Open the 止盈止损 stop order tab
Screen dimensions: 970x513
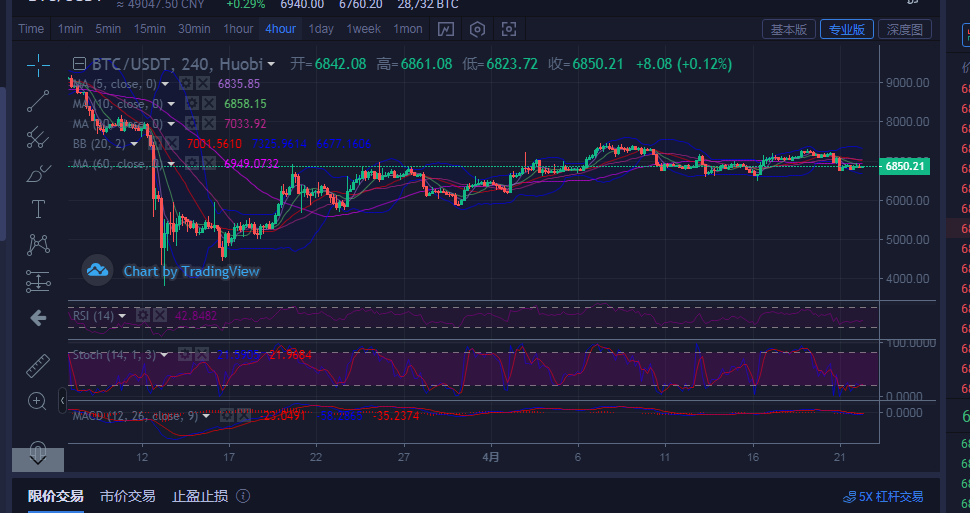200,496
